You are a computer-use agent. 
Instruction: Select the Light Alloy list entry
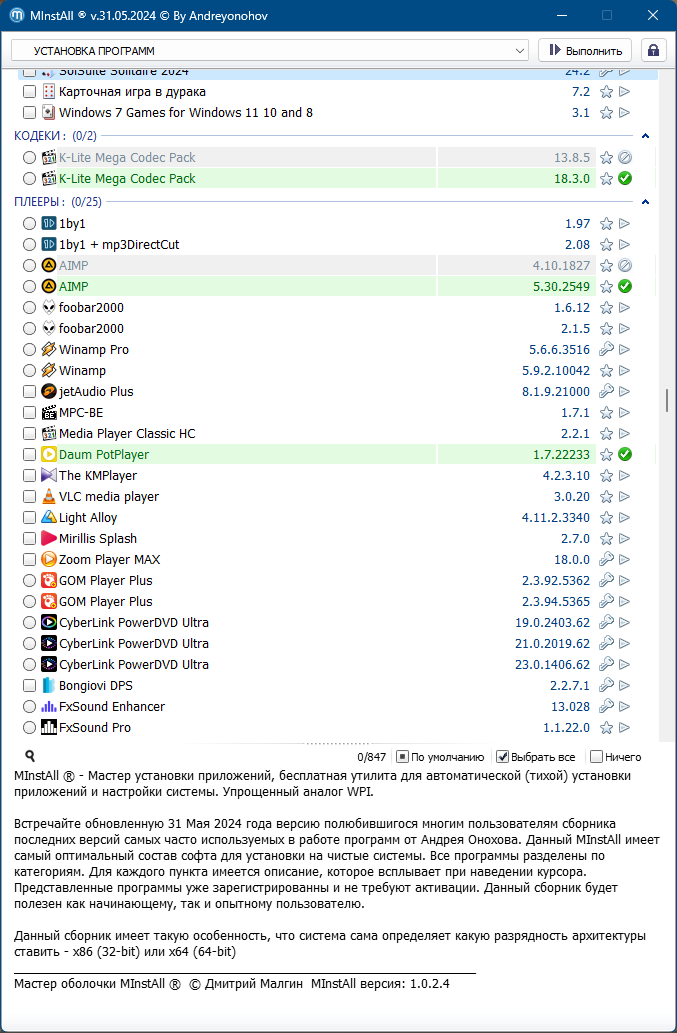tap(88, 518)
